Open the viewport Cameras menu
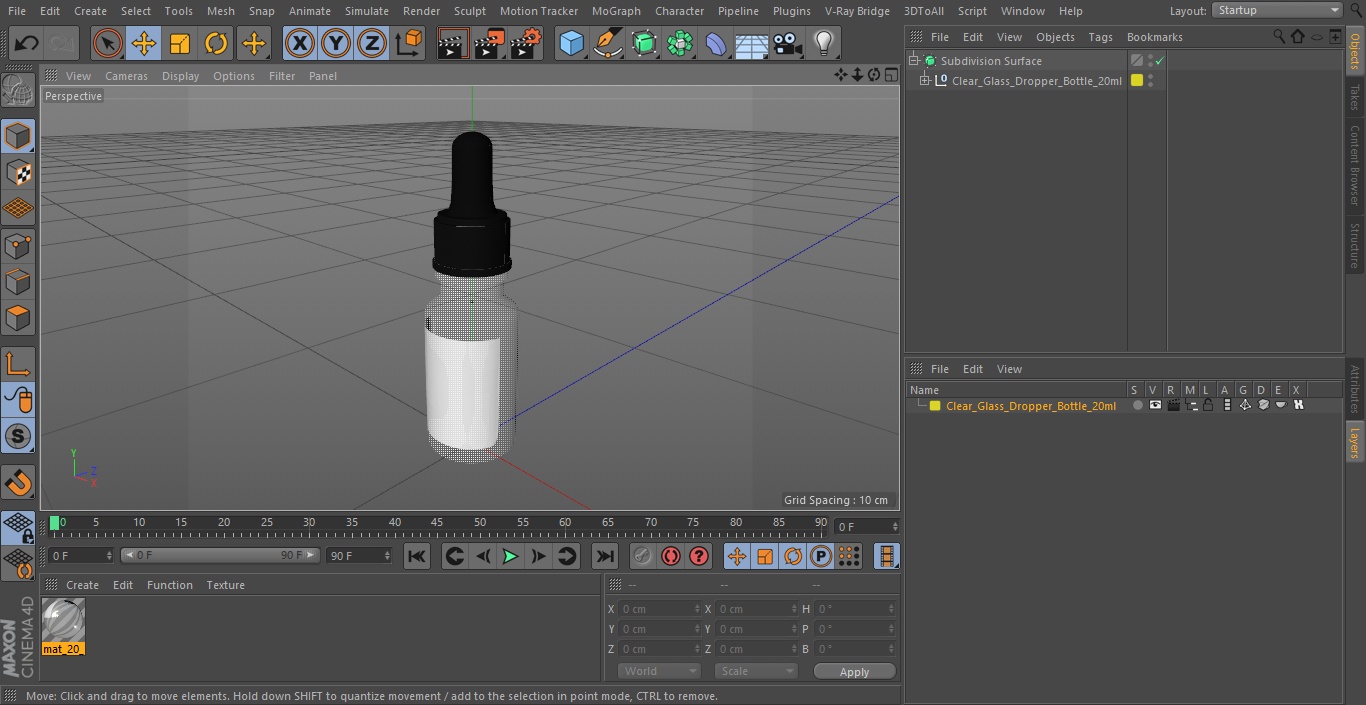 [126, 76]
